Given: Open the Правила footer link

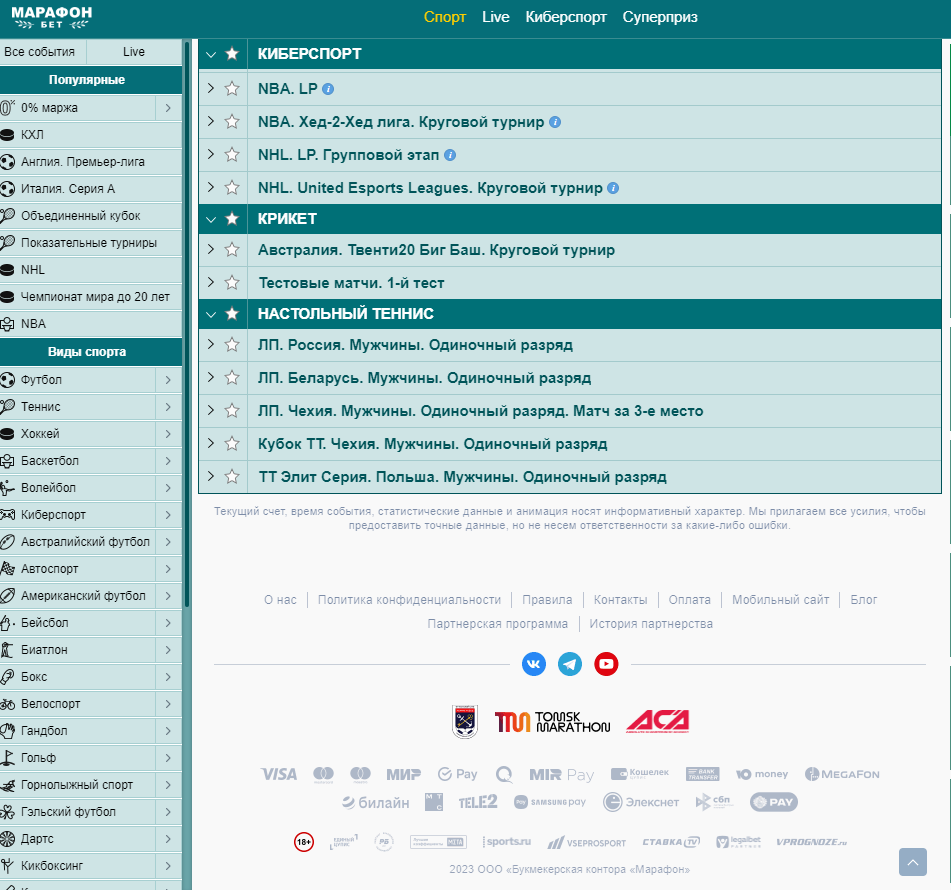Looking at the screenshot, I should (x=547, y=599).
